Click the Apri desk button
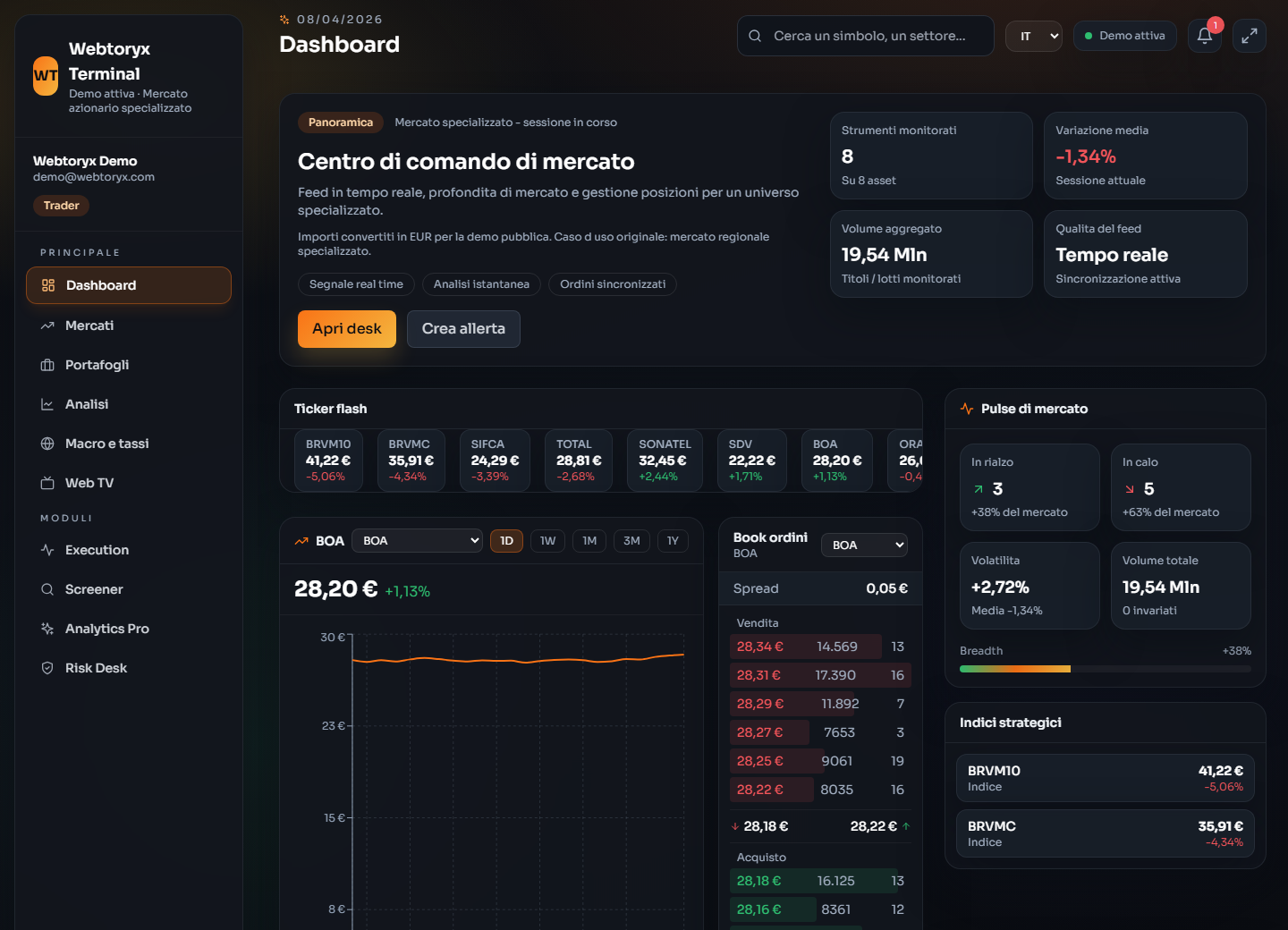Viewport: 1288px width, 930px height. [346, 329]
